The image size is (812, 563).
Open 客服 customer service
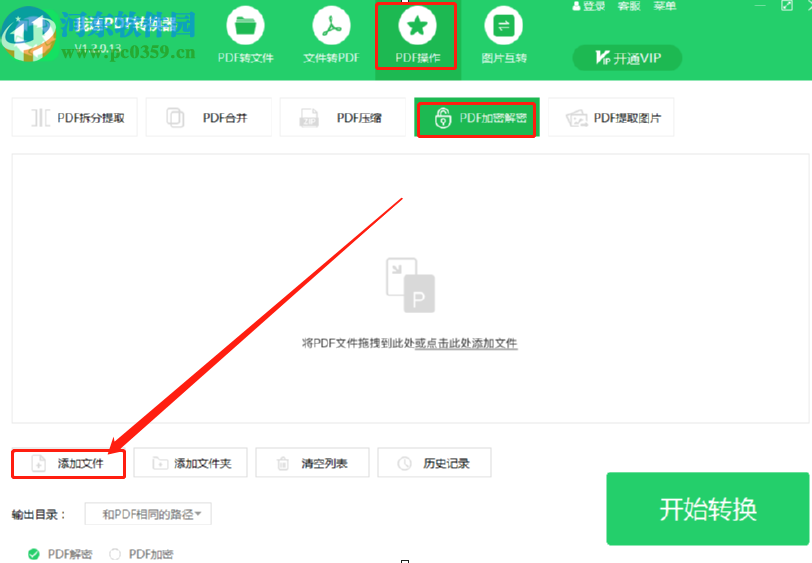point(629,6)
